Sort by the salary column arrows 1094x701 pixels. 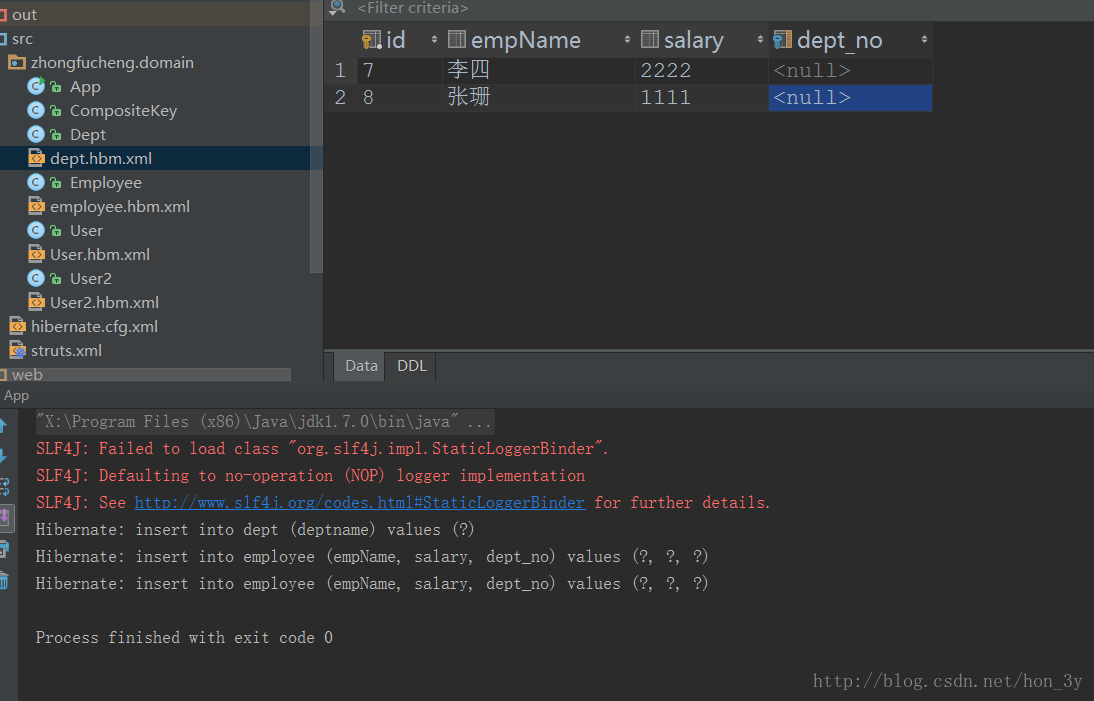(x=760, y=40)
